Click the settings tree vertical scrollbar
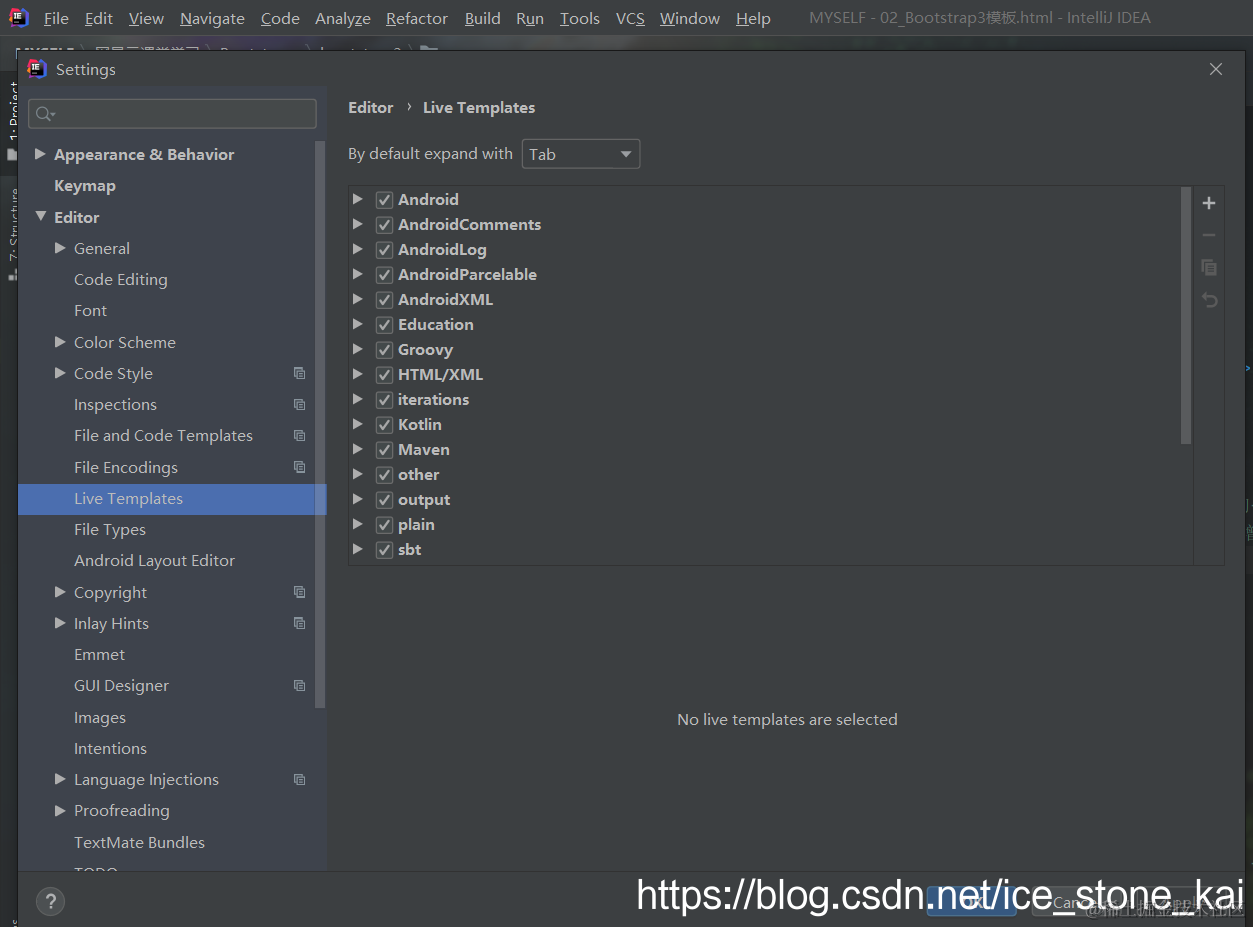Screen dimensions: 1253x927 320,425
